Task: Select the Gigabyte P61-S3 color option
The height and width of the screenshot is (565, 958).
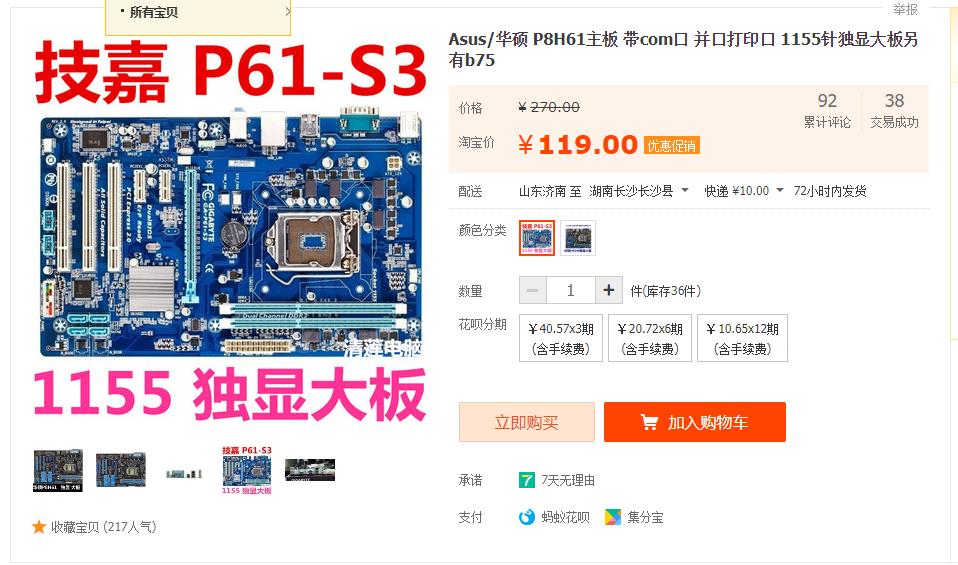Action: tap(537, 238)
